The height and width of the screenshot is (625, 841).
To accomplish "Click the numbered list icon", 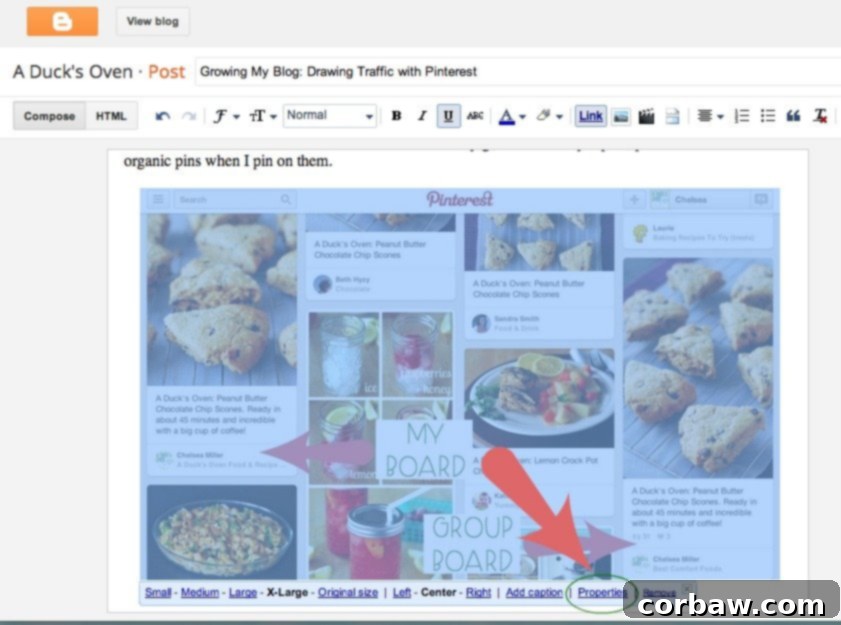I will (x=741, y=116).
